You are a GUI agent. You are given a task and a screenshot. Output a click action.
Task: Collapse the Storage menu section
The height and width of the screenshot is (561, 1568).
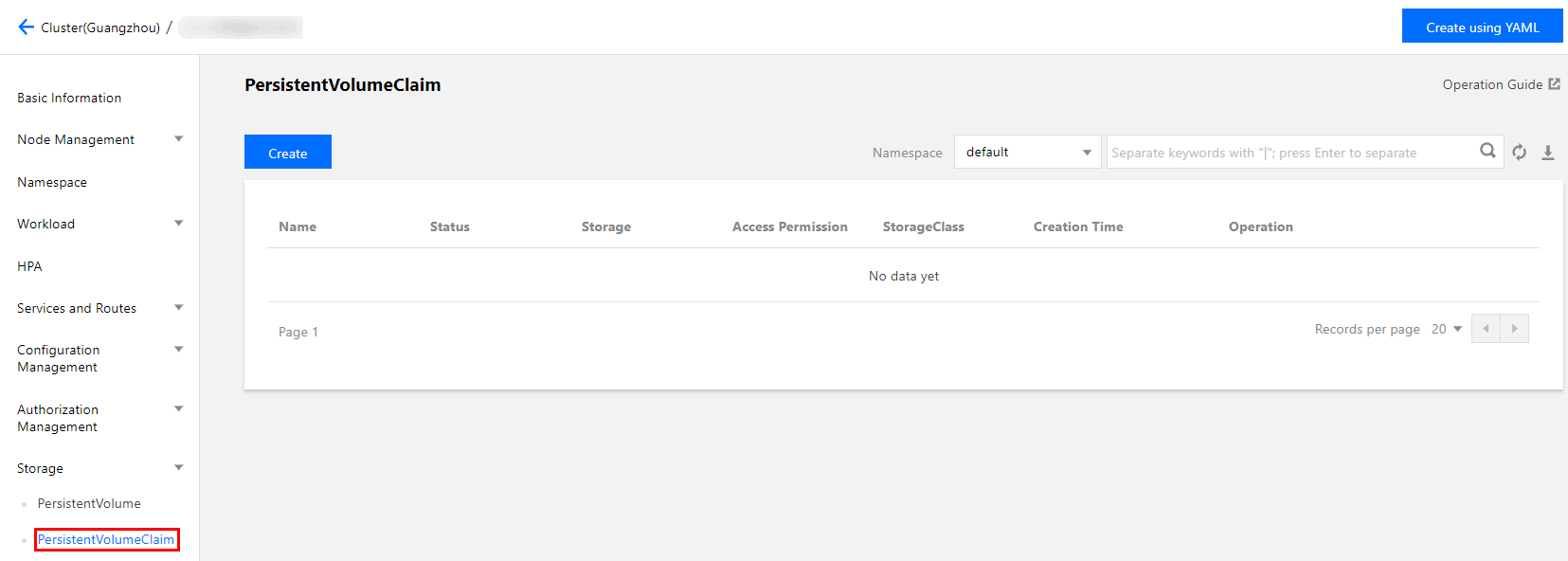click(x=178, y=468)
